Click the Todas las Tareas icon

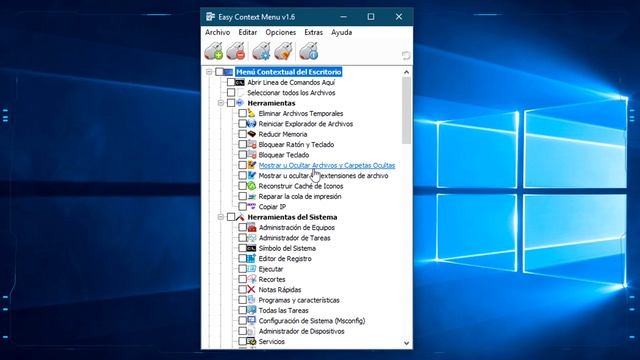tap(252, 310)
